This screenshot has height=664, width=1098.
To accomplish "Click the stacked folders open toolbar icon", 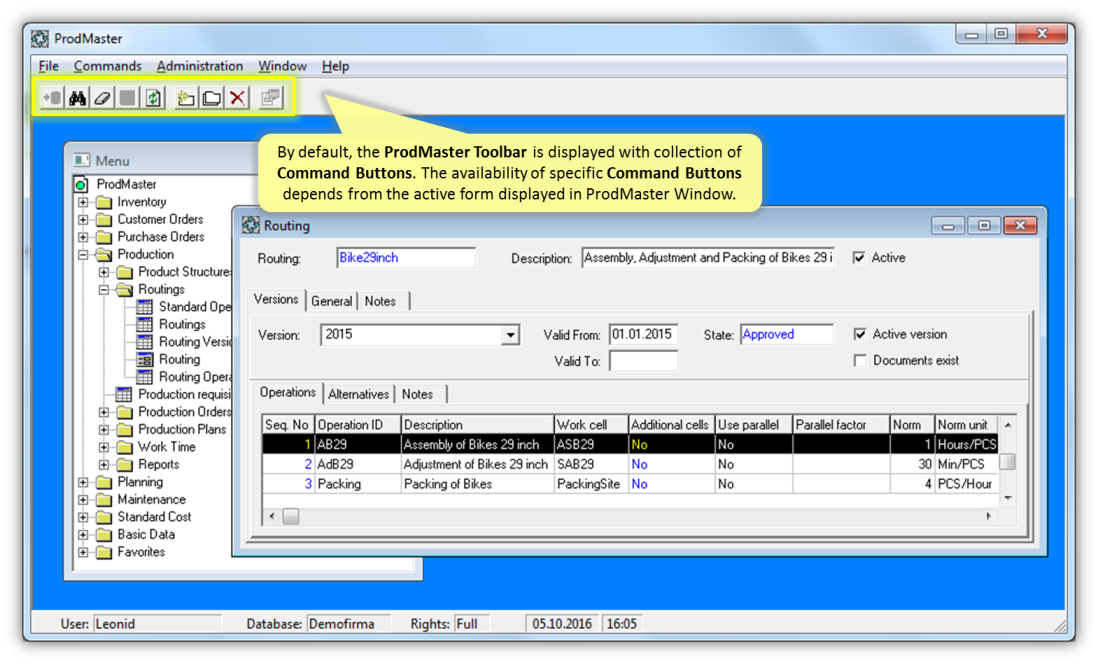I will click(x=211, y=98).
